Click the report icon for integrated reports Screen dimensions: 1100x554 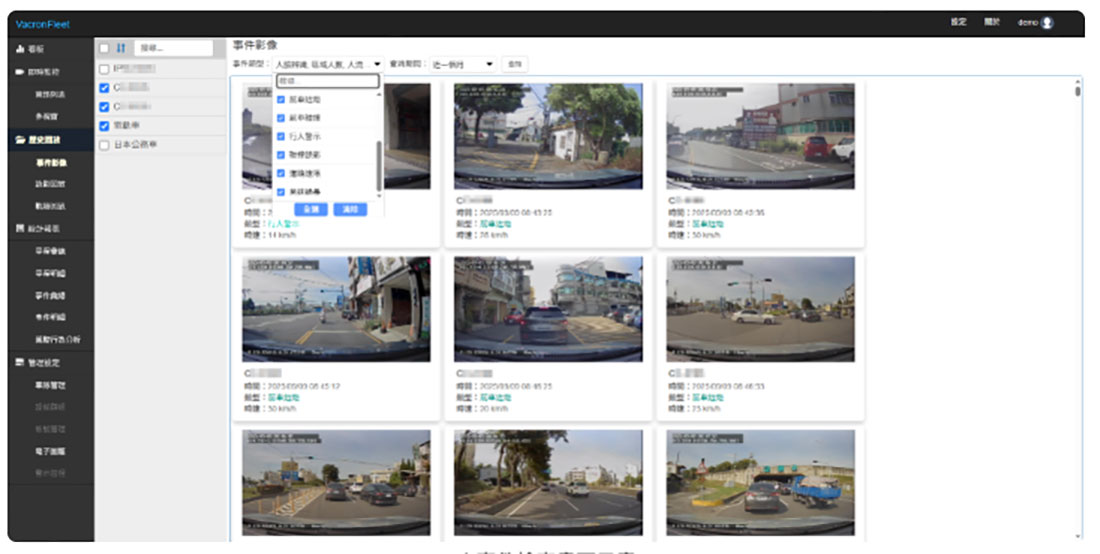click(20, 229)
